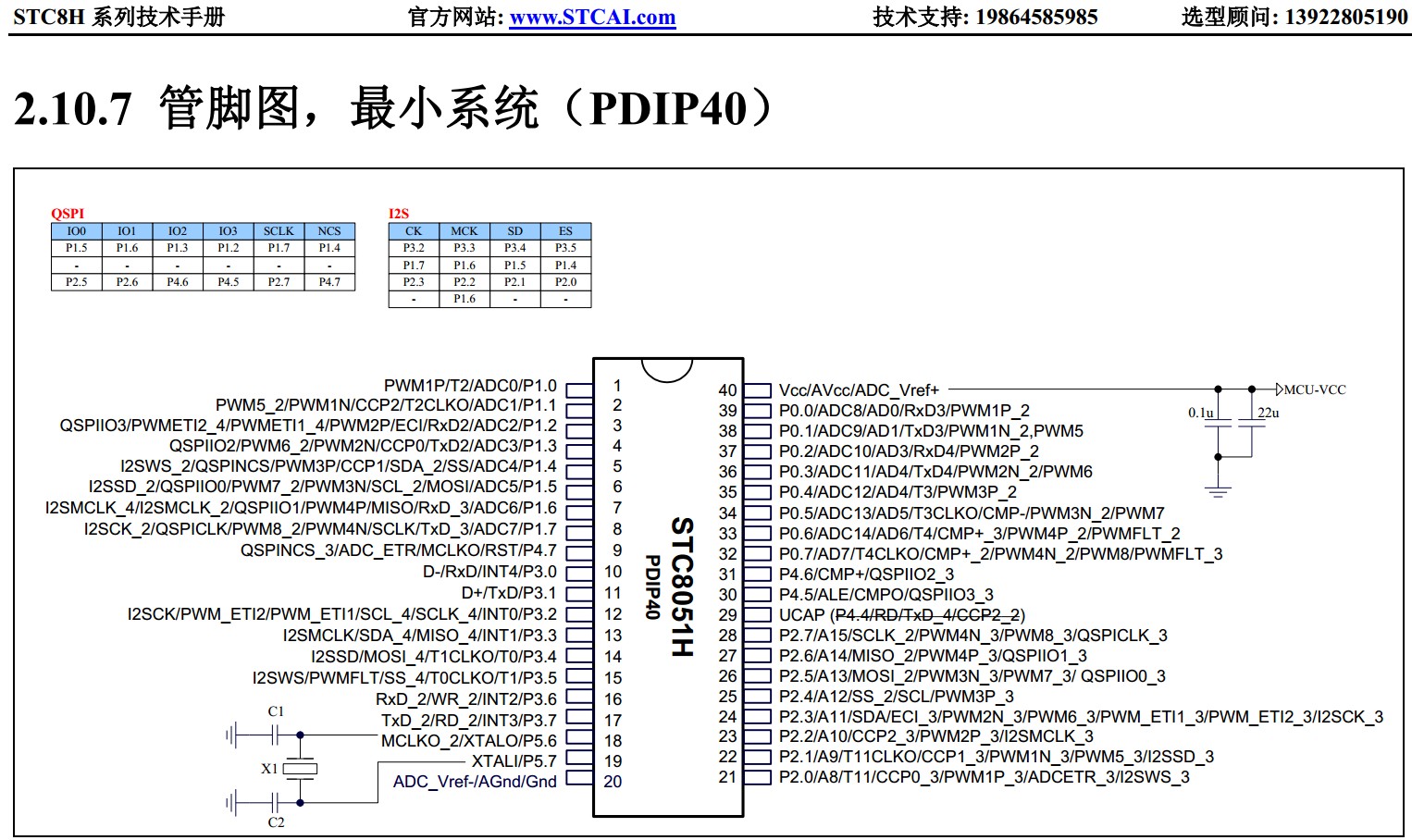The width and height of the screenshot is (1412, 840).
Task: Click the 技术支持 phone number 19864585985
Action: [x=1036, y=17]
